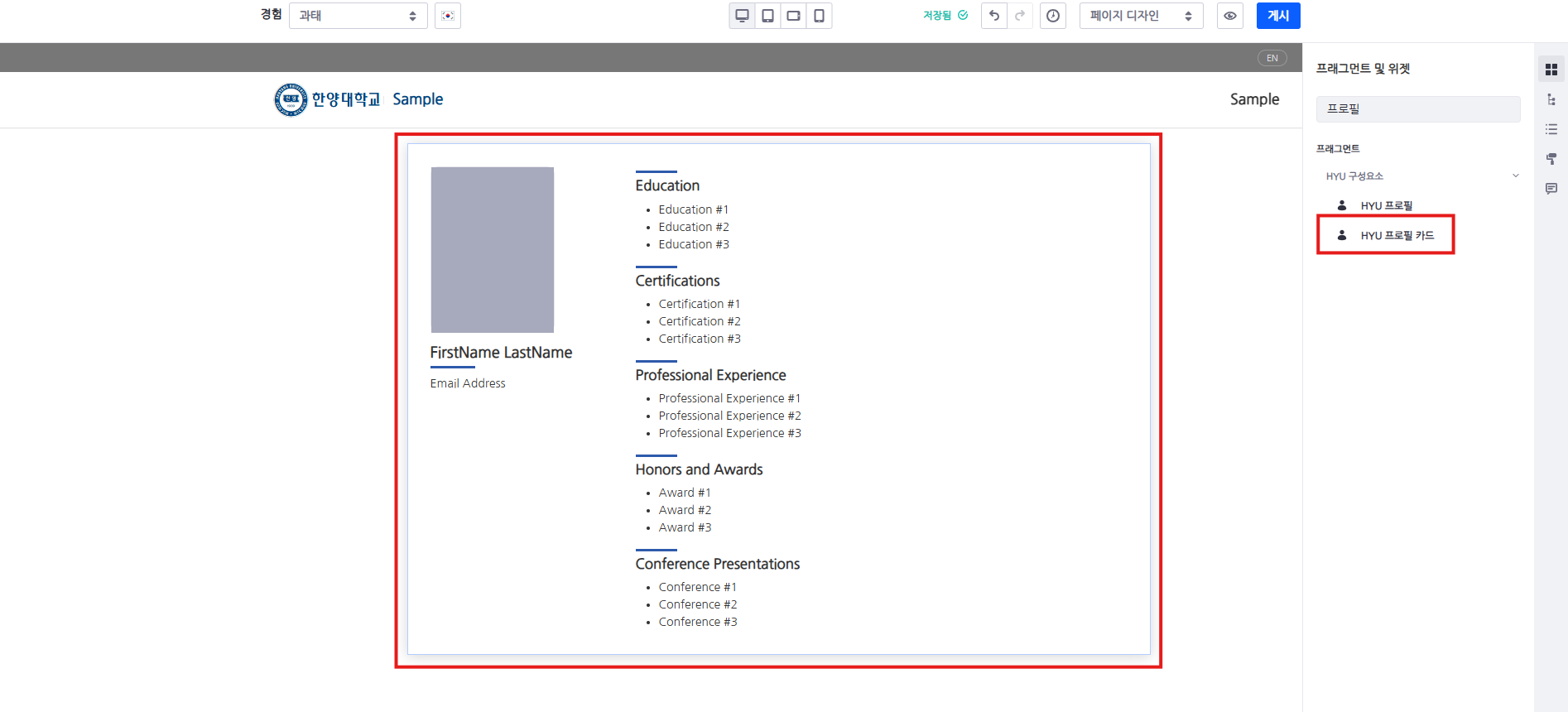Open the 페이지 디자인 mode dropdown
1568x712 pixels.
click(x=1140, y=16)
